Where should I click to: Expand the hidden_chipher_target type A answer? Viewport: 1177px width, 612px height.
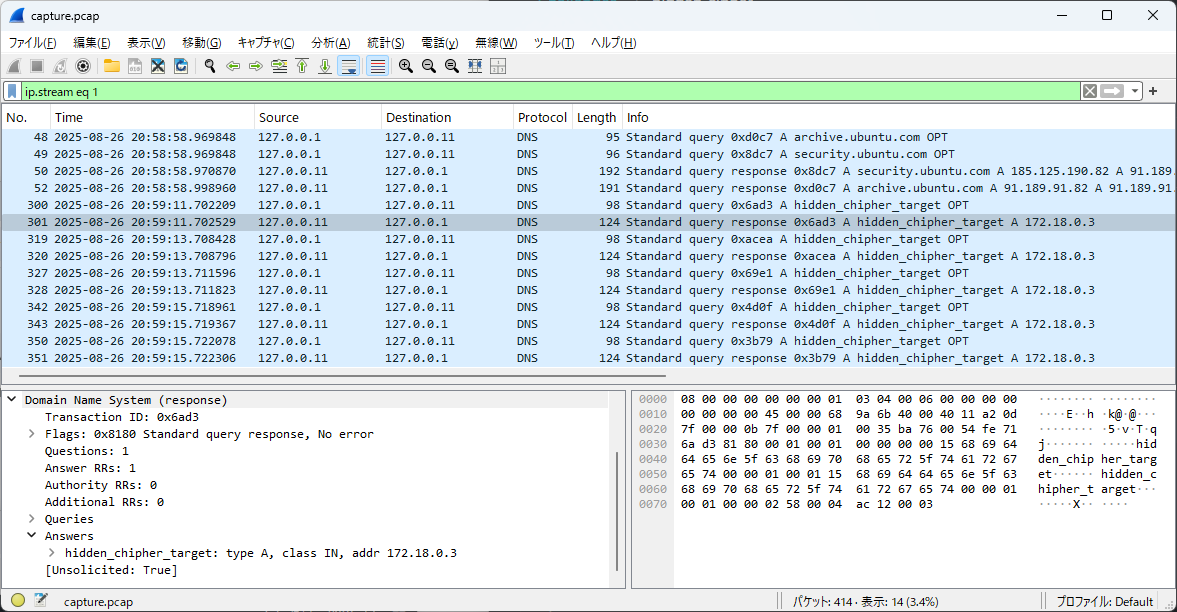click(x=51, y=553)
